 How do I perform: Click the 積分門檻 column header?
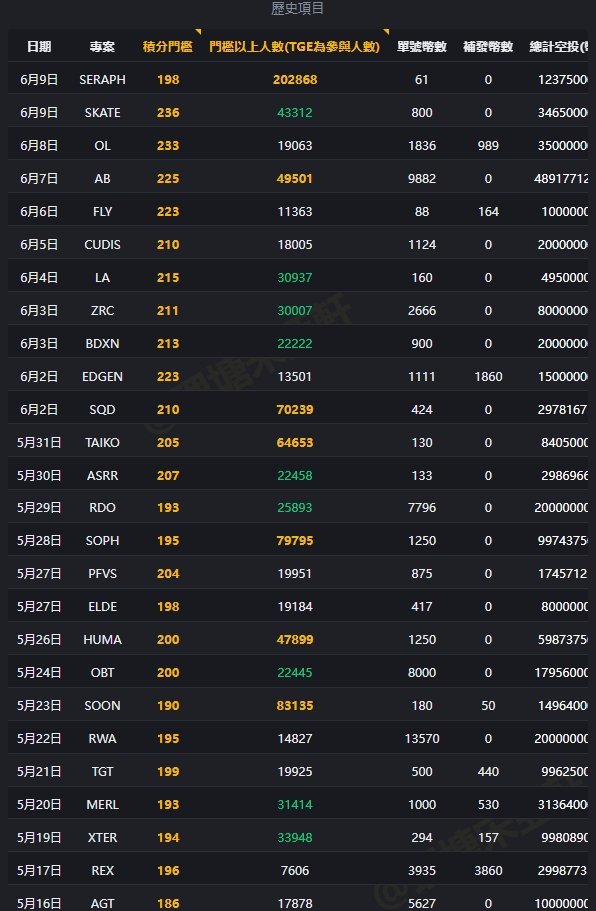(x=168, y=46)
